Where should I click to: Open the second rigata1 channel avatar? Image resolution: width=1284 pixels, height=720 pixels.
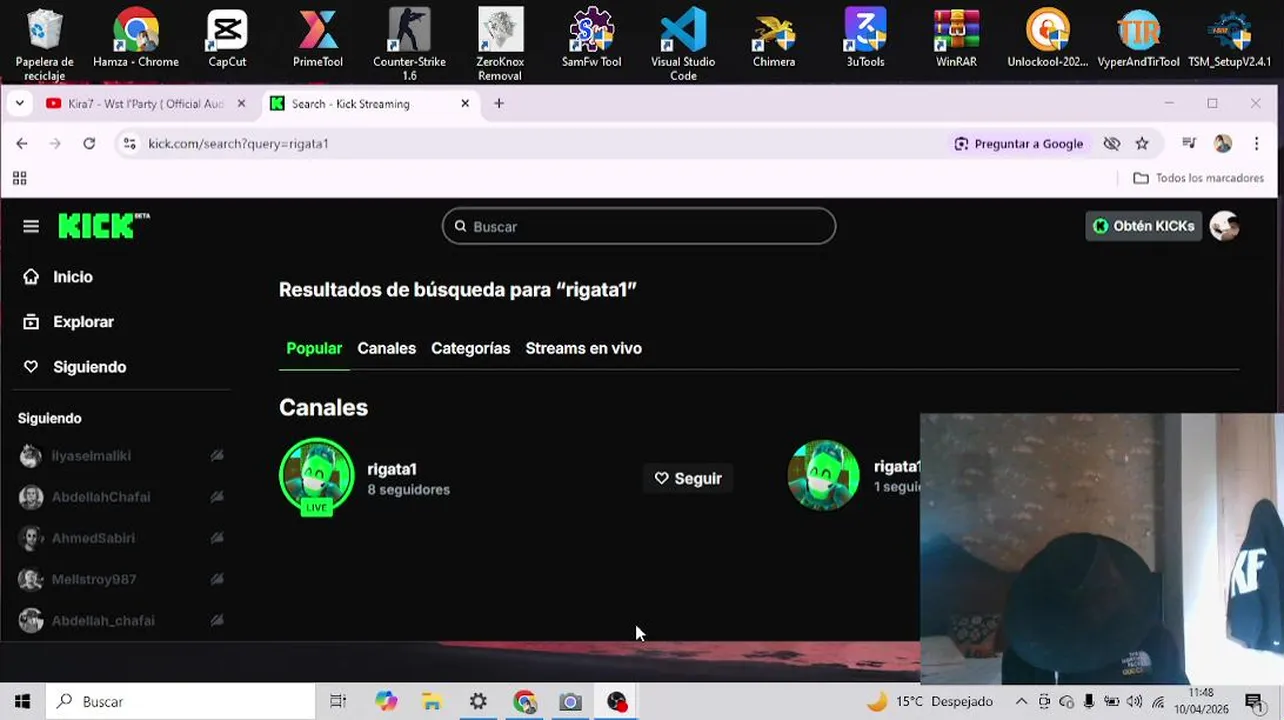coord(824,475)
